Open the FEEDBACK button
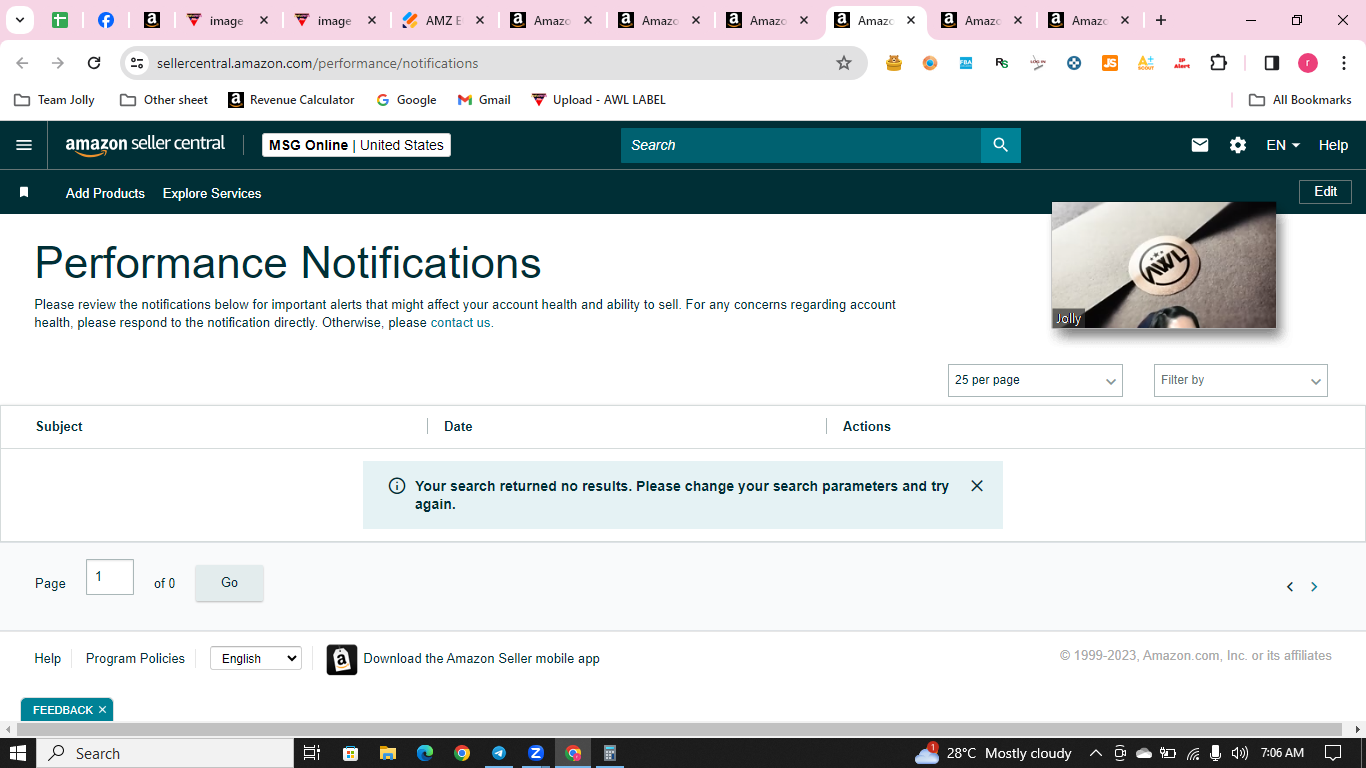Screen dimensions: 1366x768 point(62,710)
